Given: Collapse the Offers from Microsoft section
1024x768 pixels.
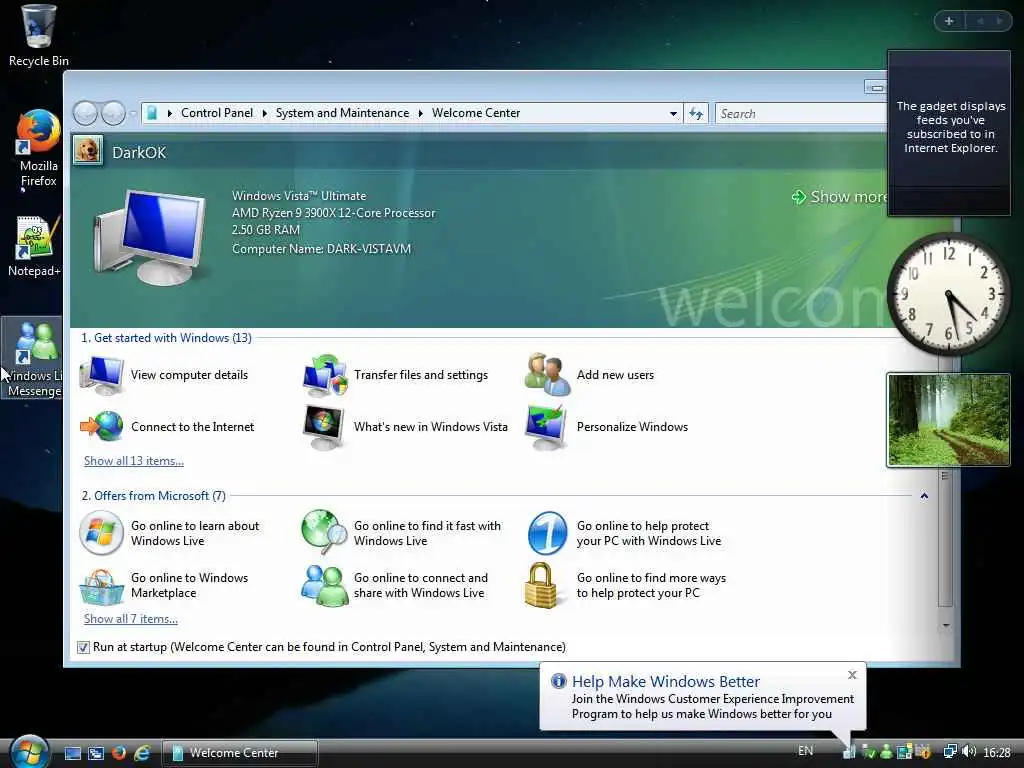Looking at the screenshot, I should pos(924,496).
